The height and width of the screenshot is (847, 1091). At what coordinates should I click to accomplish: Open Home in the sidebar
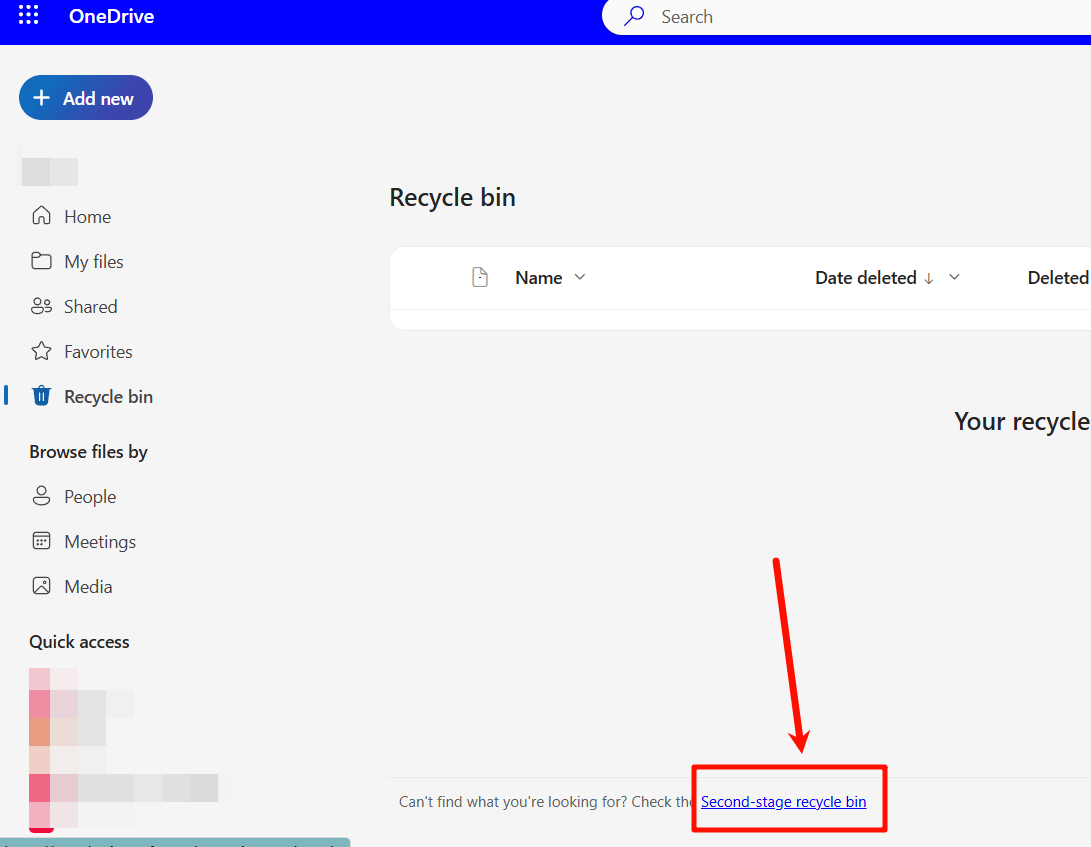(x=87, y=216)
